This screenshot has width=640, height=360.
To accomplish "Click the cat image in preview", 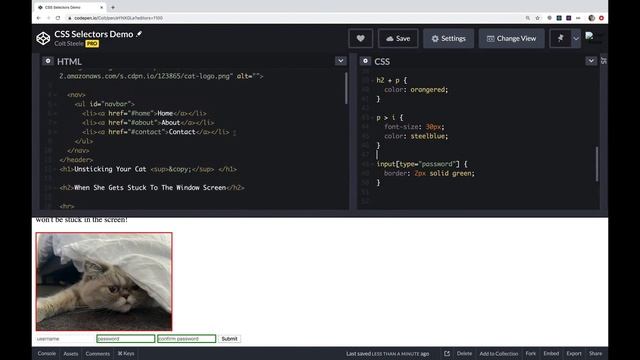I will click(x=104, y=282).
